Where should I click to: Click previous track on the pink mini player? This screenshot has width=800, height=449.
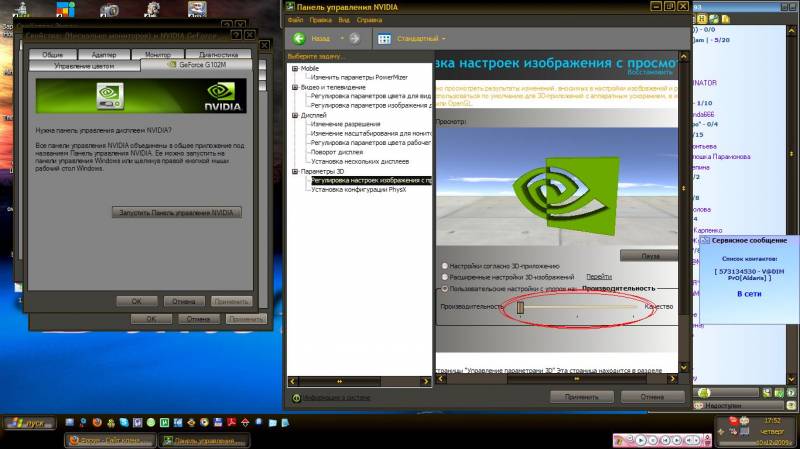click(665, 440)
